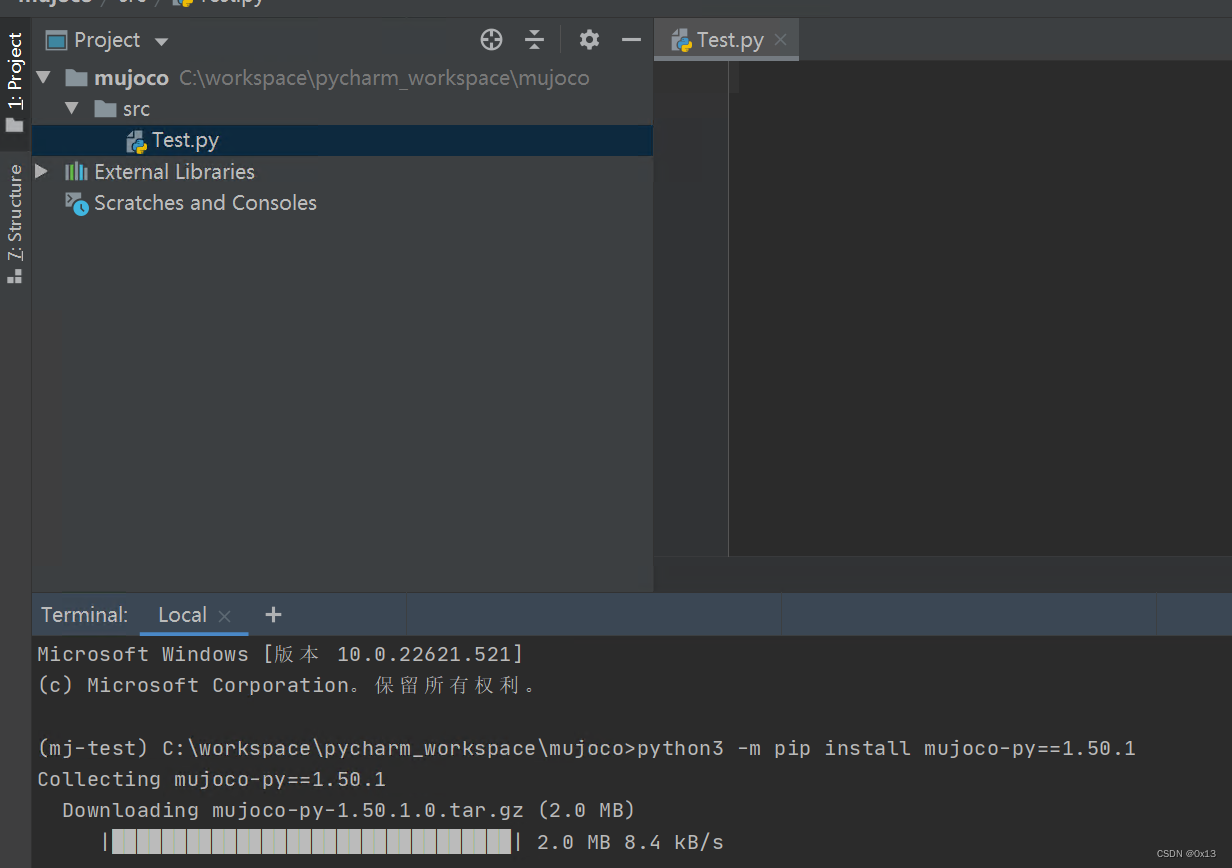
Task: Open the 7: Structure side tool window
Action: tap(15, 225)
